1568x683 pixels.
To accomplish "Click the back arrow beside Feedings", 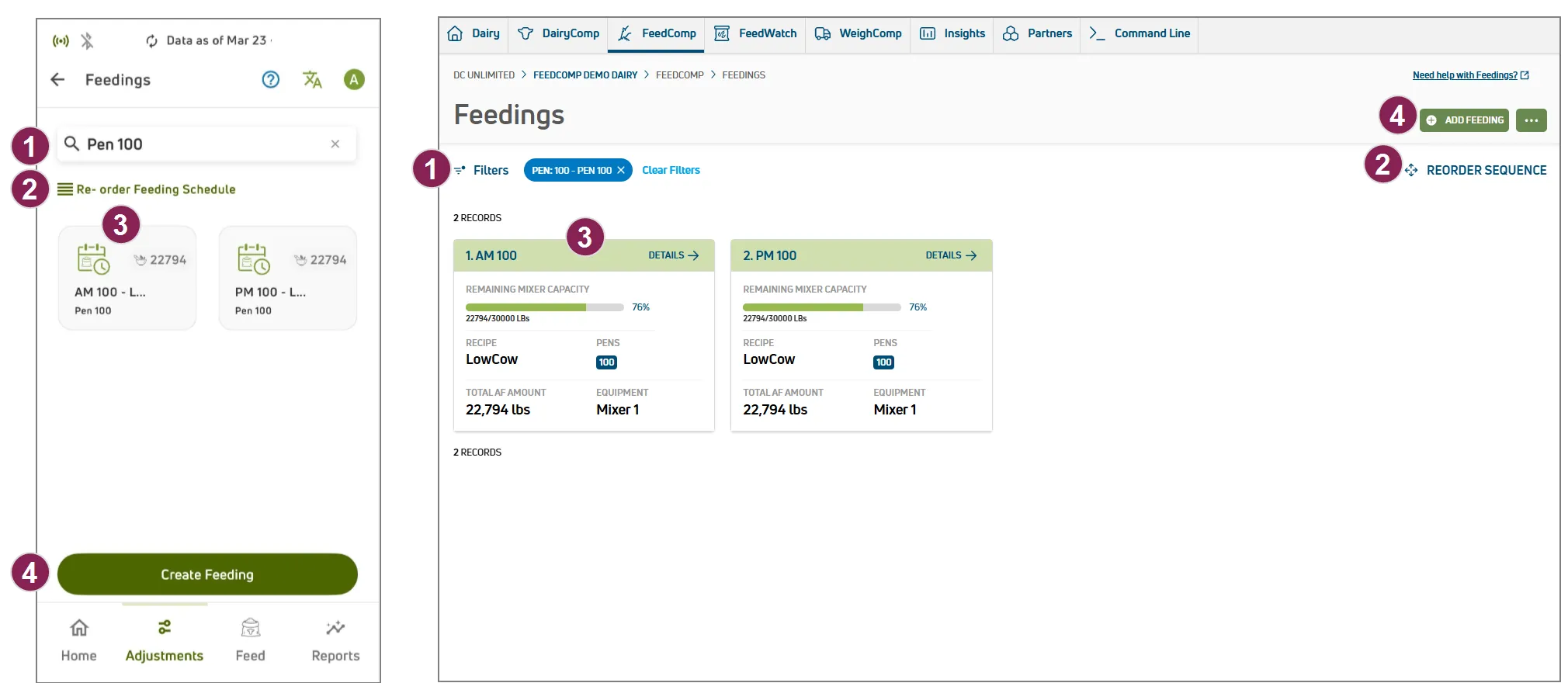I will tap(57, 79).
